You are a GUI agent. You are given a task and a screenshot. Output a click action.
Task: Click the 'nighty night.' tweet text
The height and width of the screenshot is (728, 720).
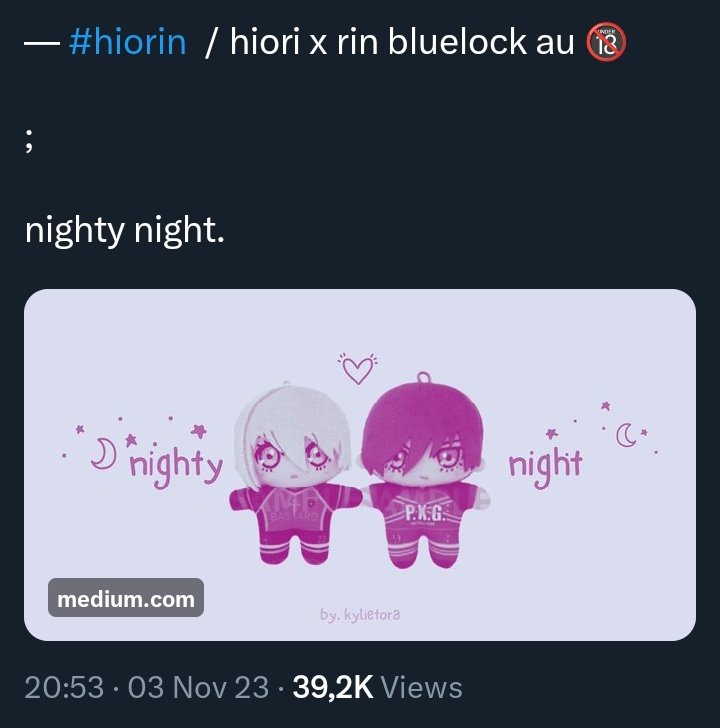click(125, 231)
